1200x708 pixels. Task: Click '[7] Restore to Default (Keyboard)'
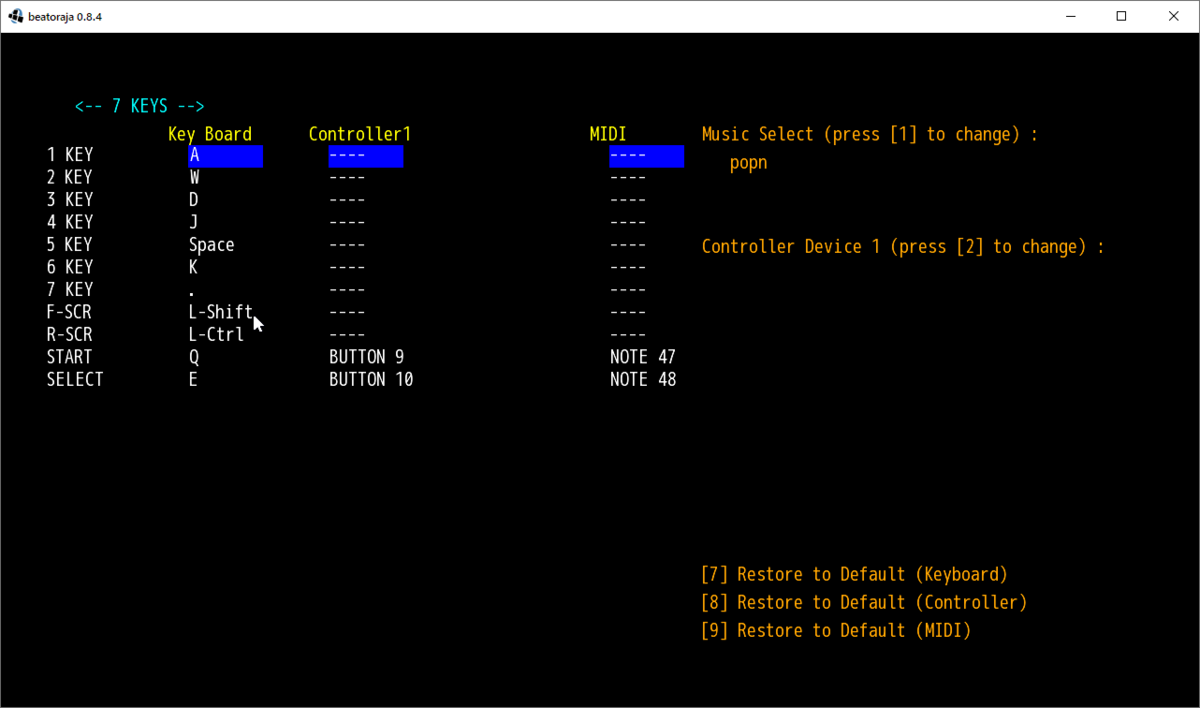coord(855,574)
